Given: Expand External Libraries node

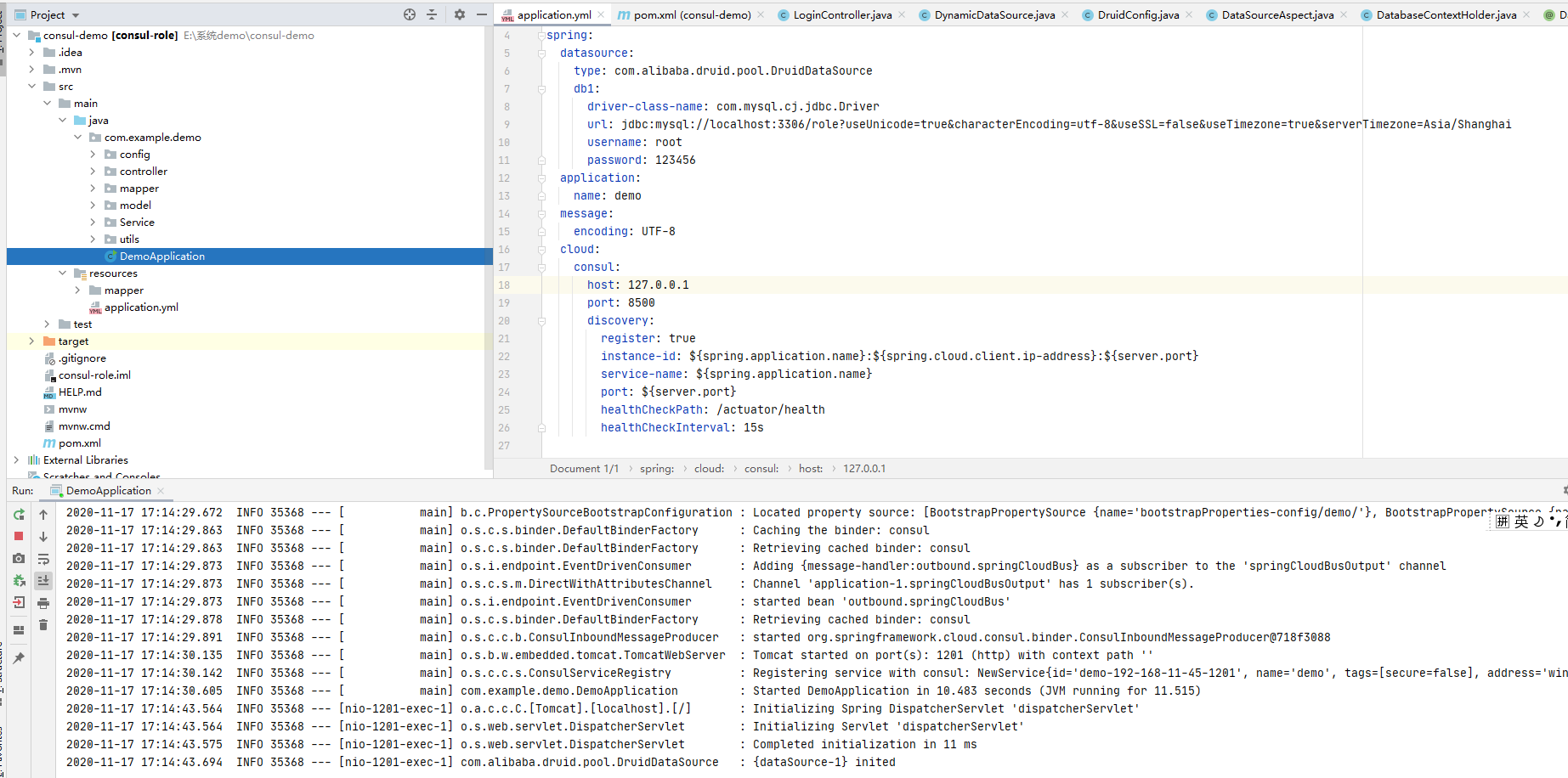Looking at the screenshot, I should pos(17,460).
